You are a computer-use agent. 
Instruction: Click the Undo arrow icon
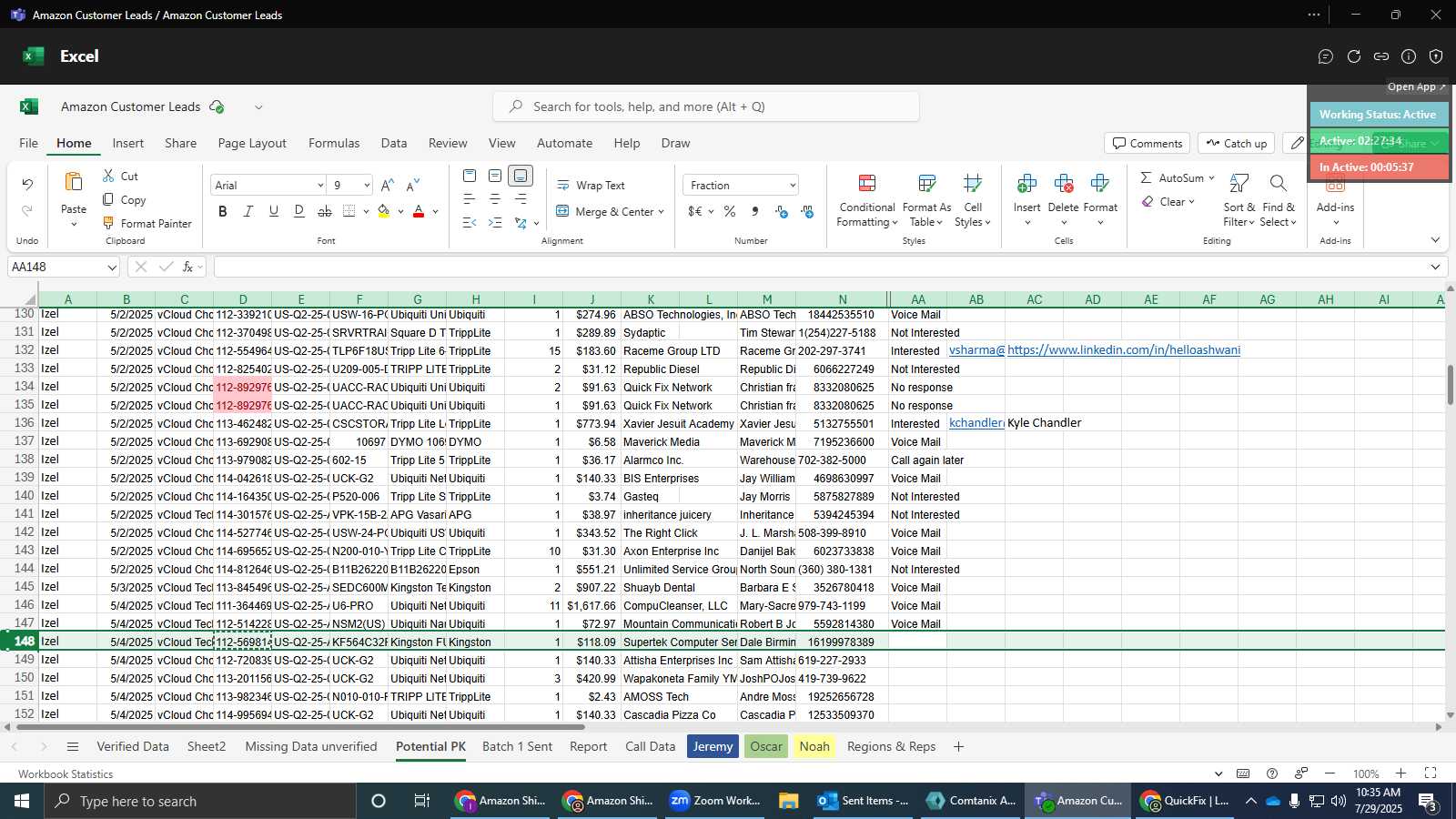(x=27, y=185)
